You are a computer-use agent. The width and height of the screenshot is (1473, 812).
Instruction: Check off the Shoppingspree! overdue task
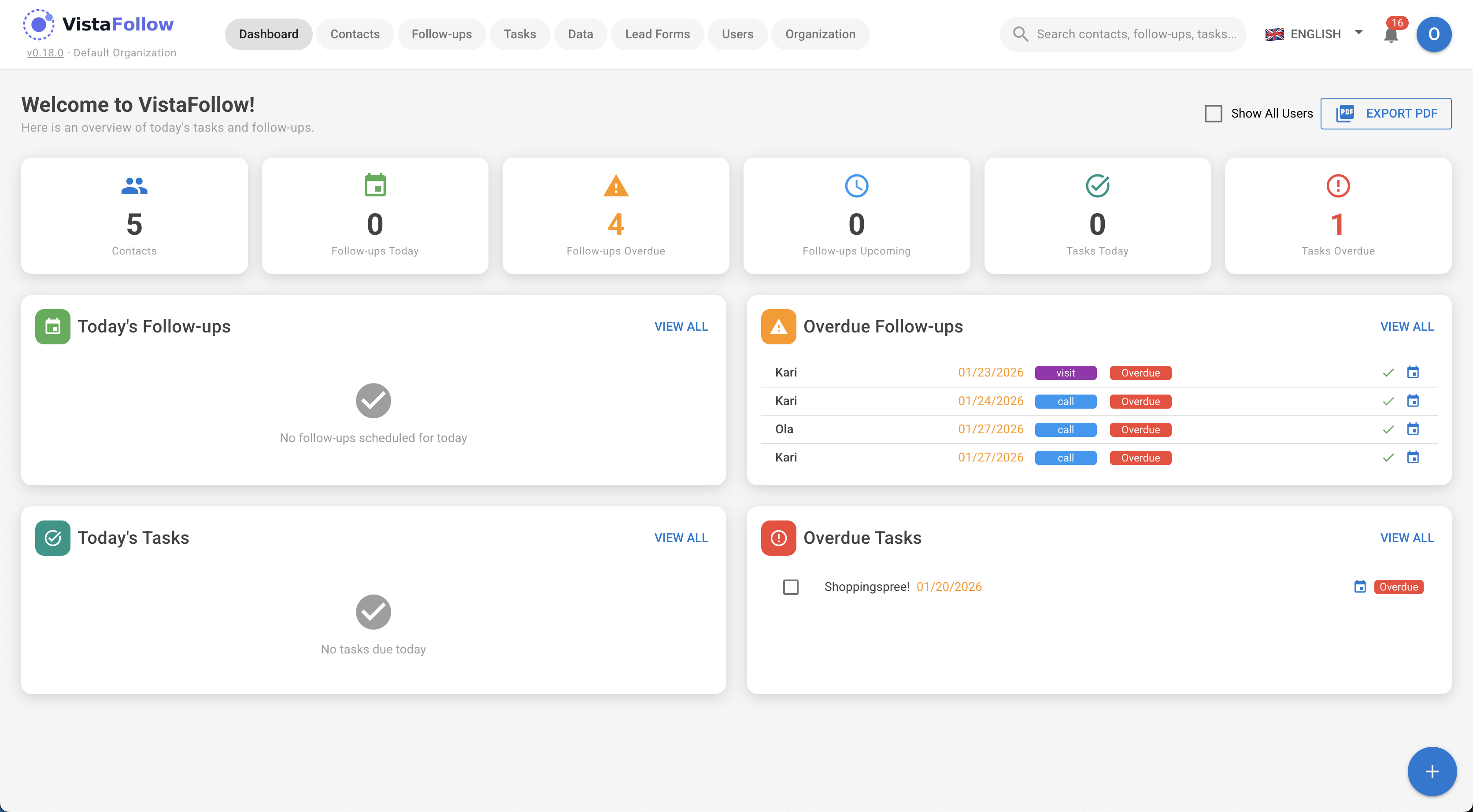click(x=791, y=587)
